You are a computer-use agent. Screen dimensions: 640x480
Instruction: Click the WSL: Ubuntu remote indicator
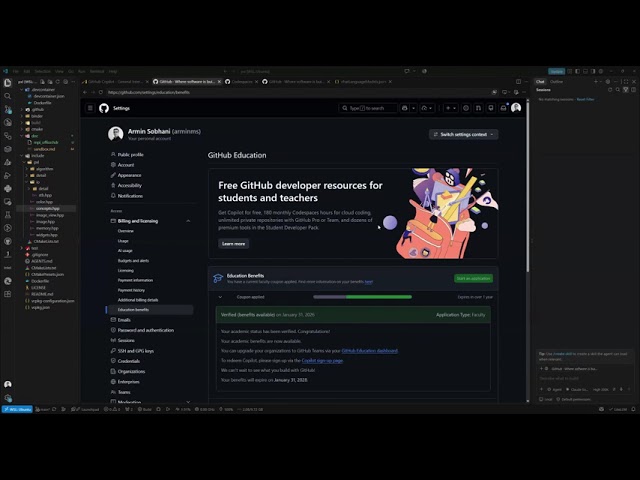click(17, 409)
